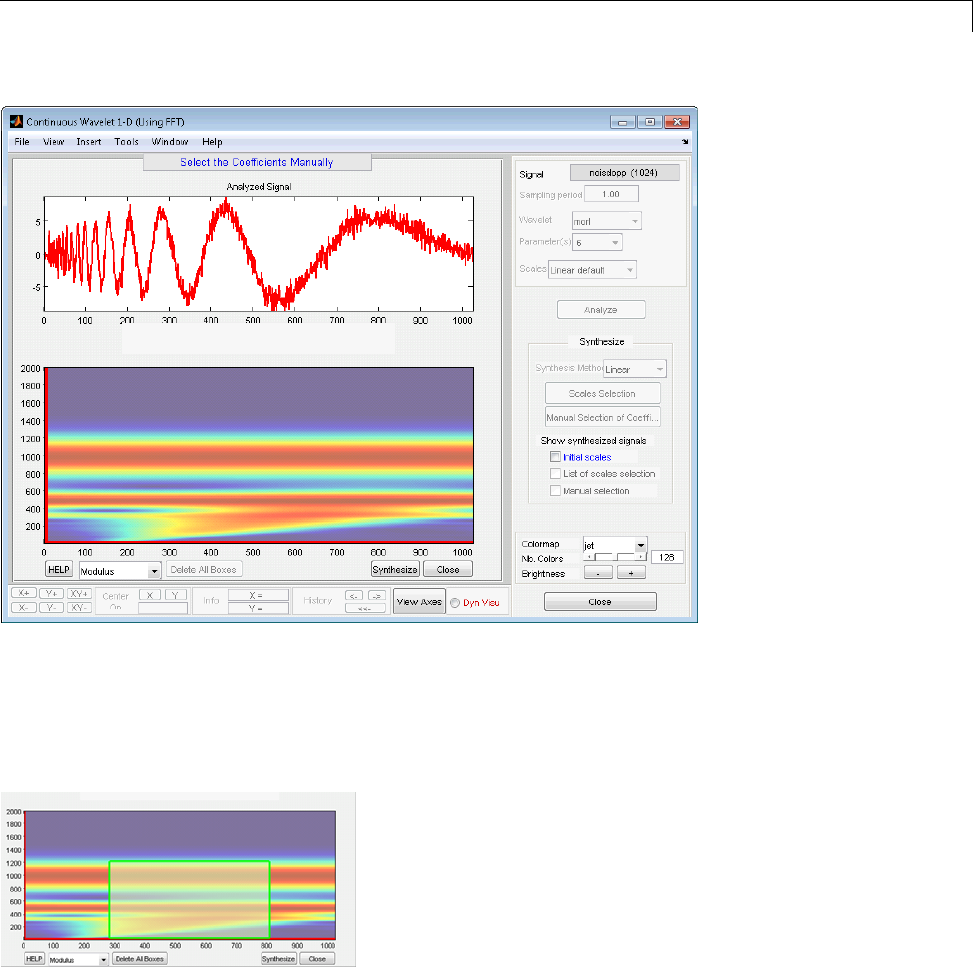Screen dimensions: 973x967
Task: Click Manual Selection of Coefficients button
Action: 603,418
